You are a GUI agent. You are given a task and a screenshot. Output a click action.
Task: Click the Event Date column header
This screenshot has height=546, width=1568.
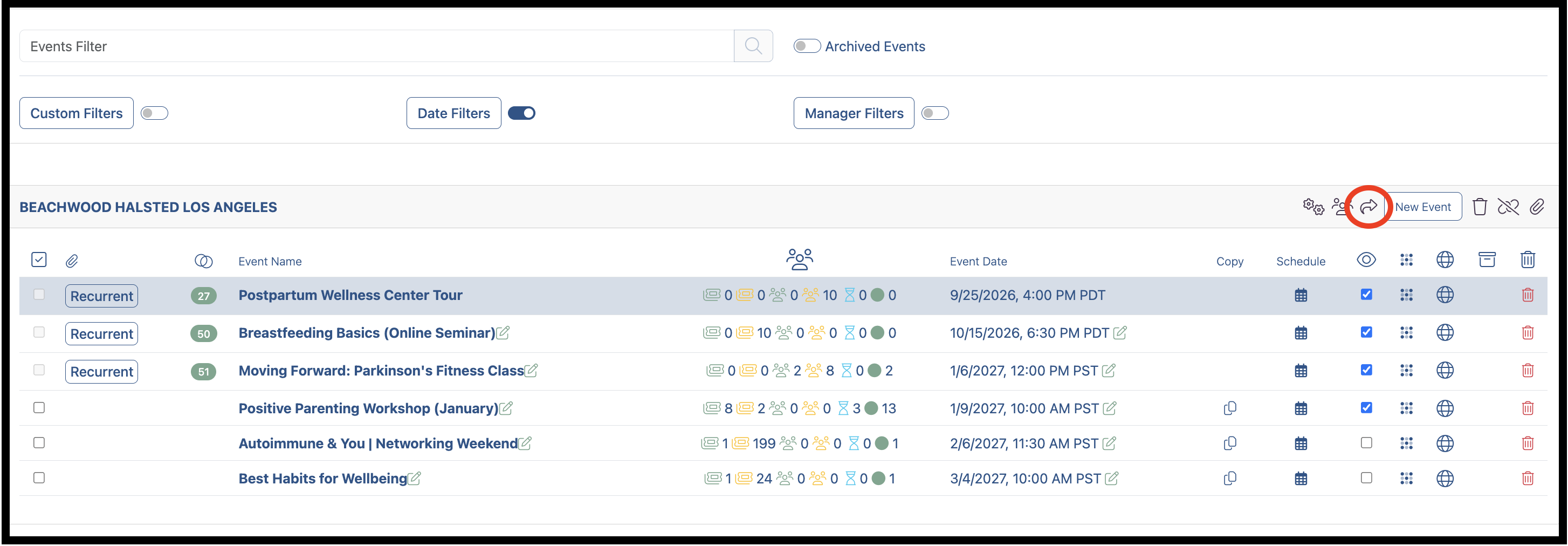[x=978, y=262]
